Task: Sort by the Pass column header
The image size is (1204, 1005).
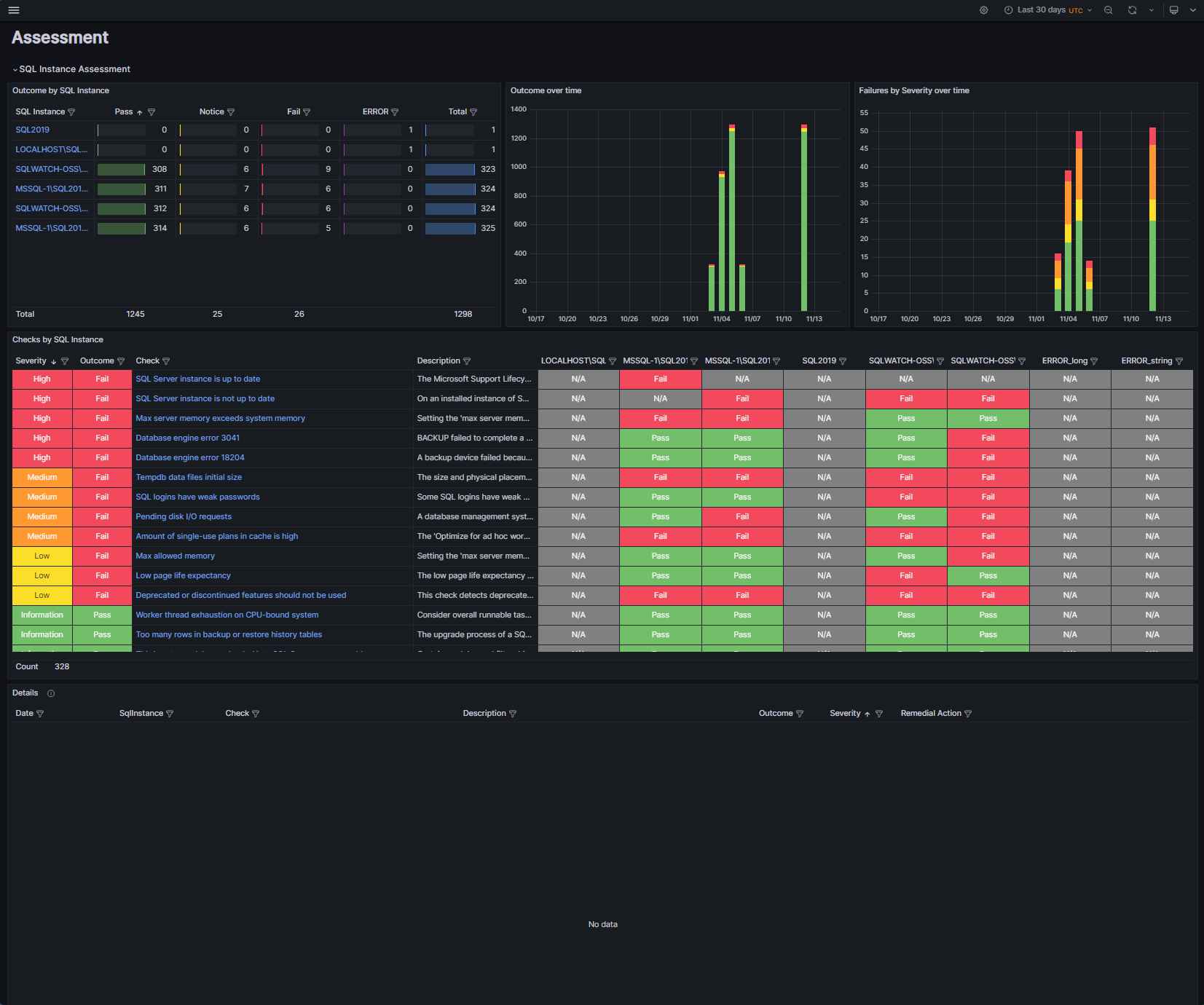Action: [124, 112]
